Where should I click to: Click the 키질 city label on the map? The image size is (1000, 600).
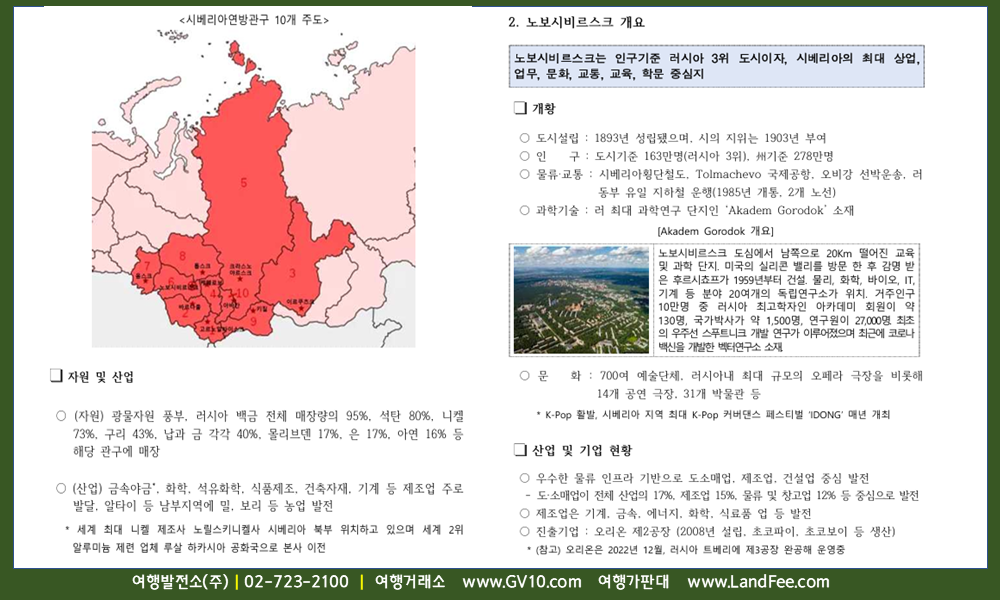[x=261, y=309]
